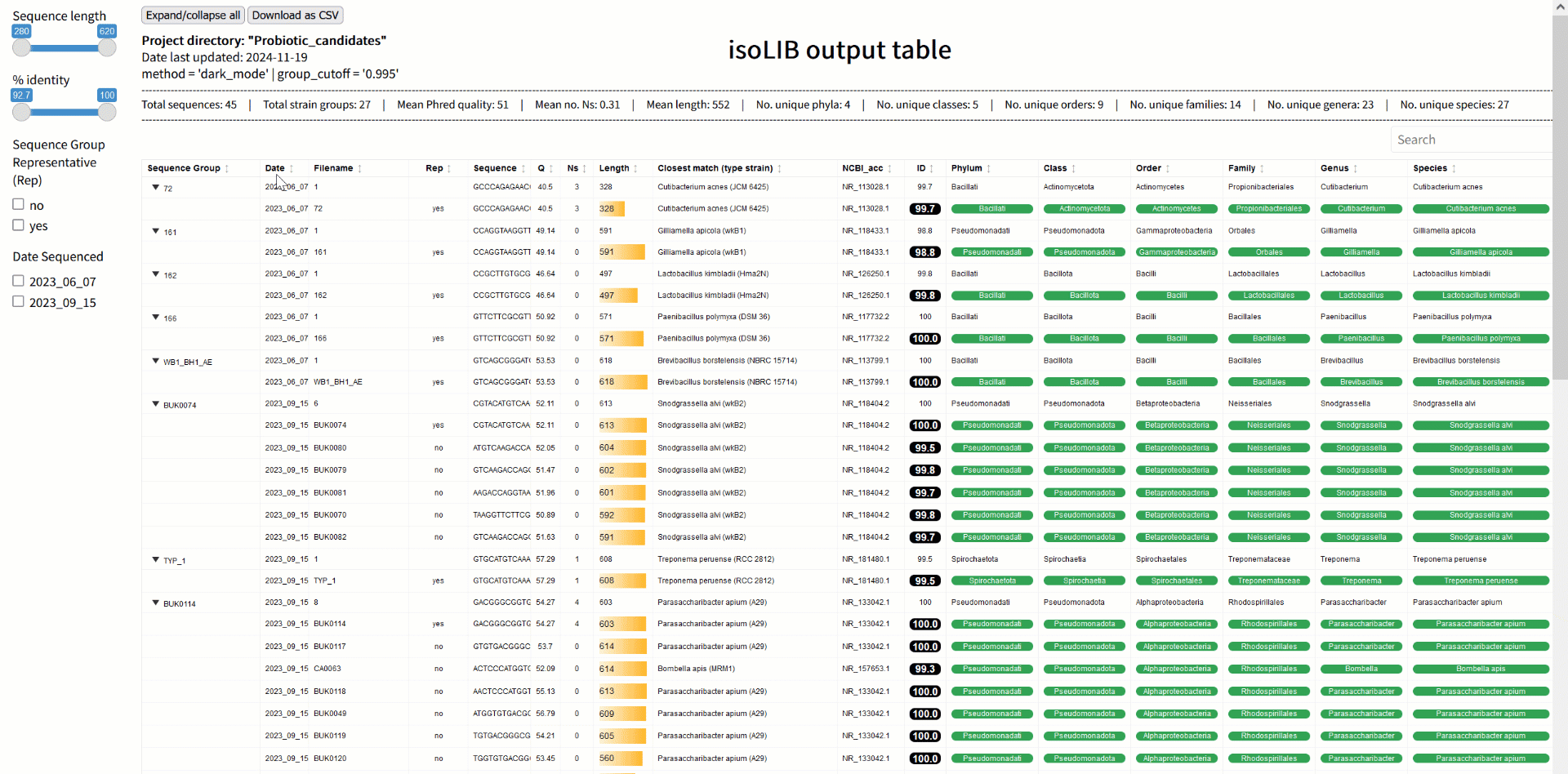Collapse sequence group 161
Viewport: 1568px width, 774px height.
pyautogui.click(x=155, y=231)
